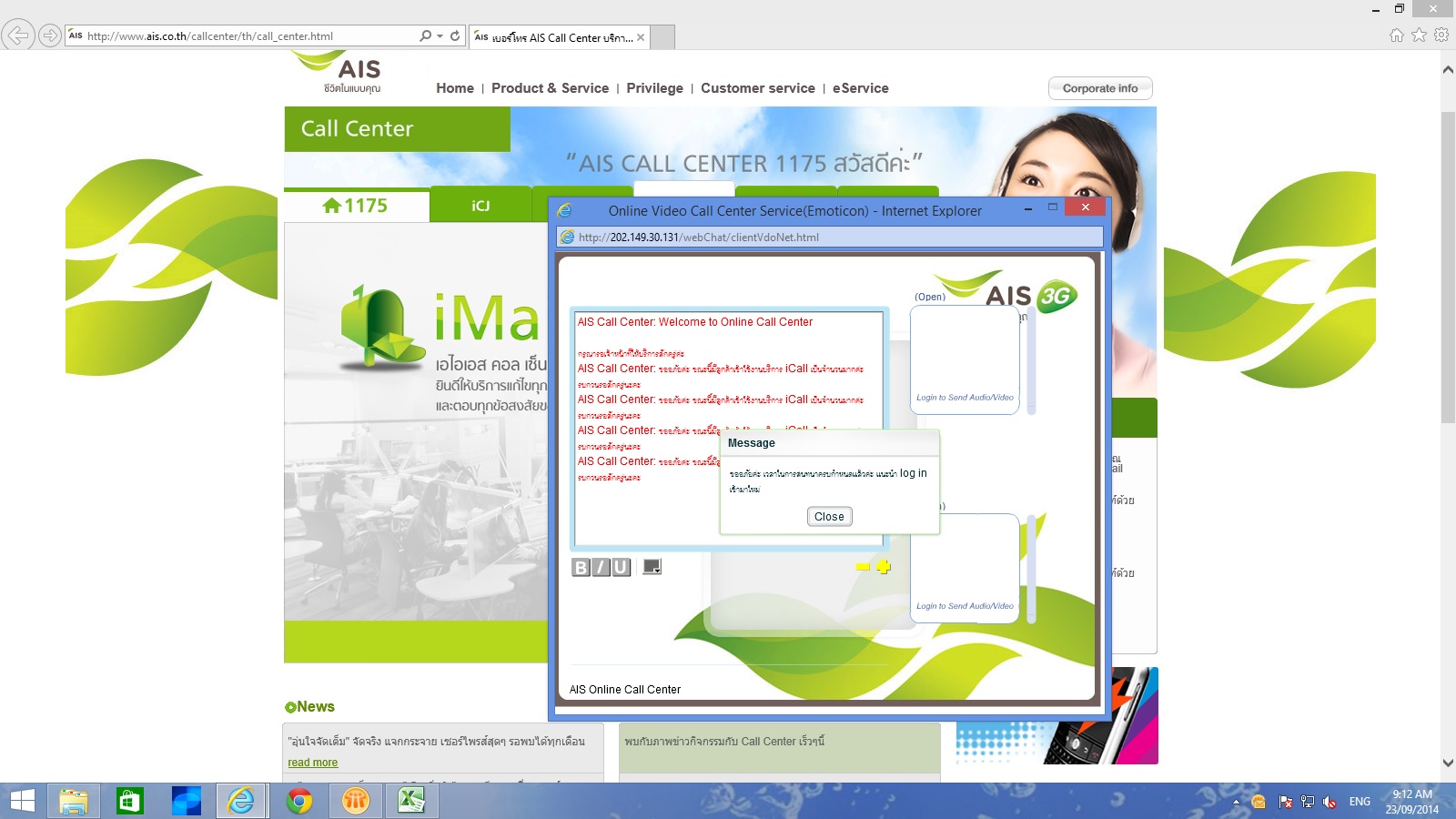Minimize the Online Video Call Center popup
Viewport: 1456px width, 819px height.
point(1027,209)
